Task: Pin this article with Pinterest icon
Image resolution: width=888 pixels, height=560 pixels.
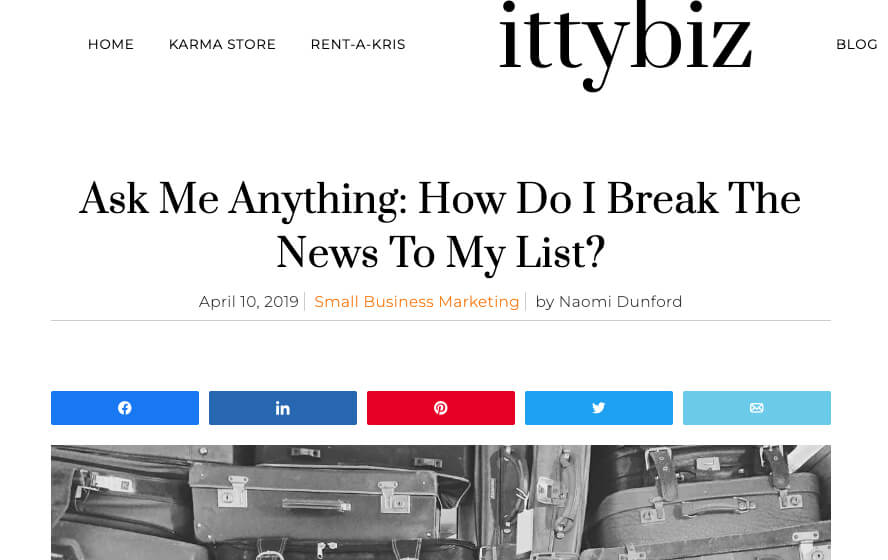Action: tap(440, 408)
